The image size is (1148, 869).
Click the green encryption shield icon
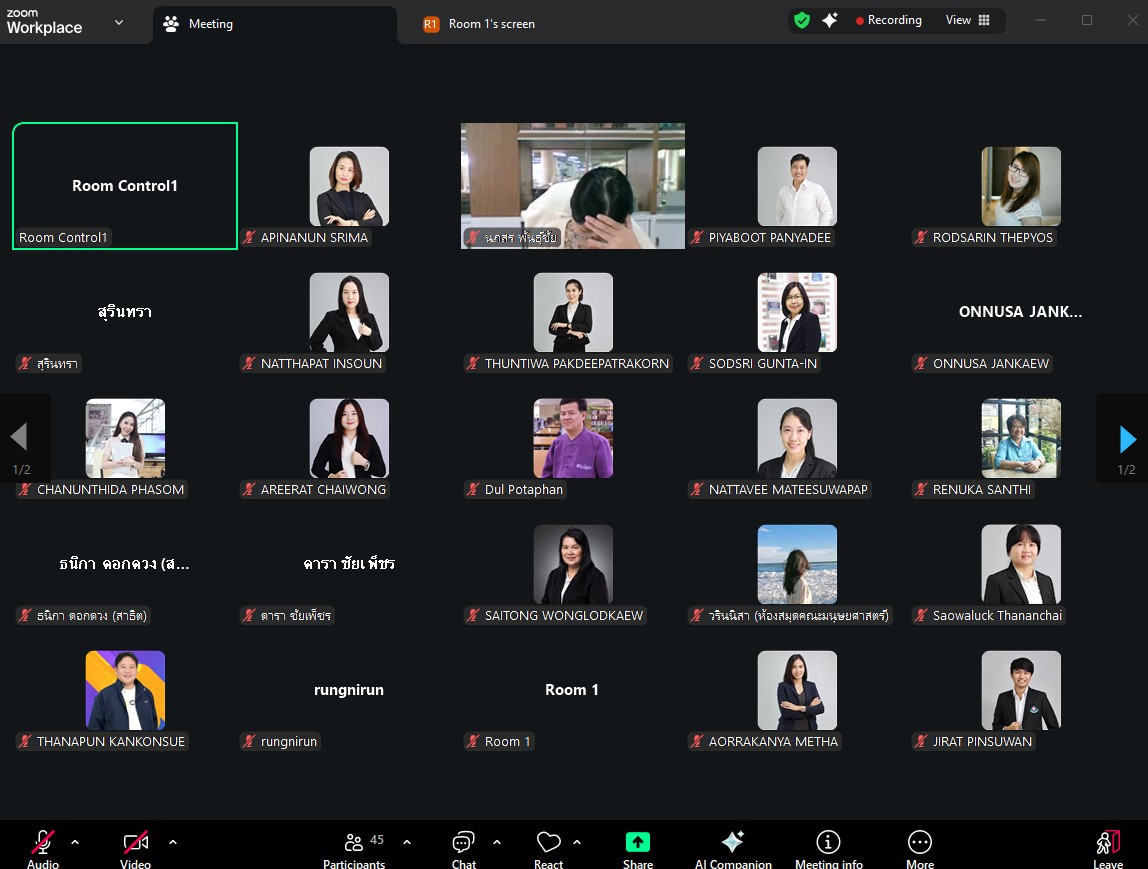click(802, 20)
